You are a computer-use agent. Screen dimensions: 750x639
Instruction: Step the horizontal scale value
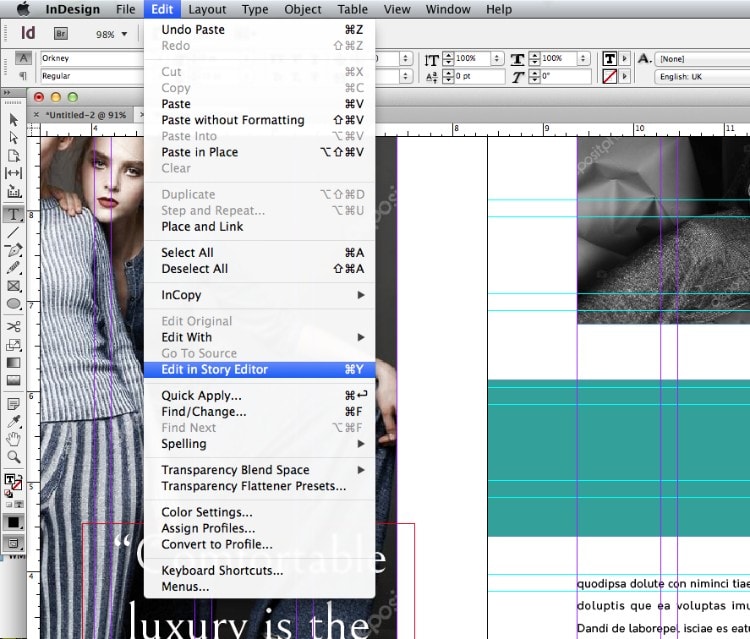pos(535,59)
